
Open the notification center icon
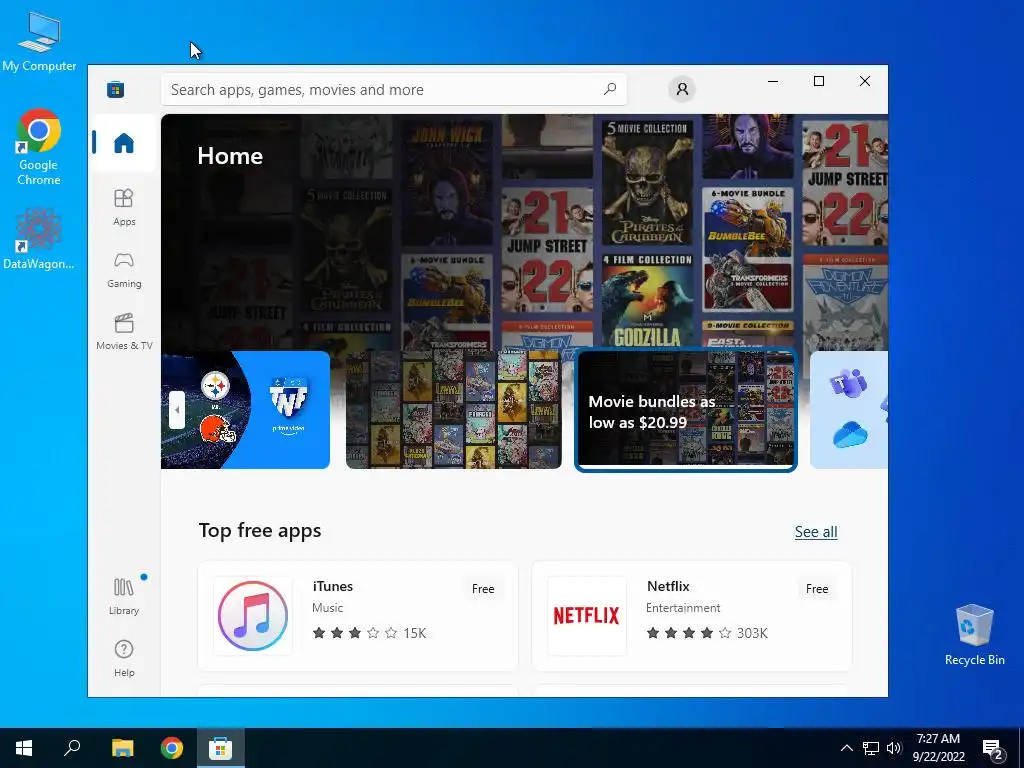pos(993,749)
